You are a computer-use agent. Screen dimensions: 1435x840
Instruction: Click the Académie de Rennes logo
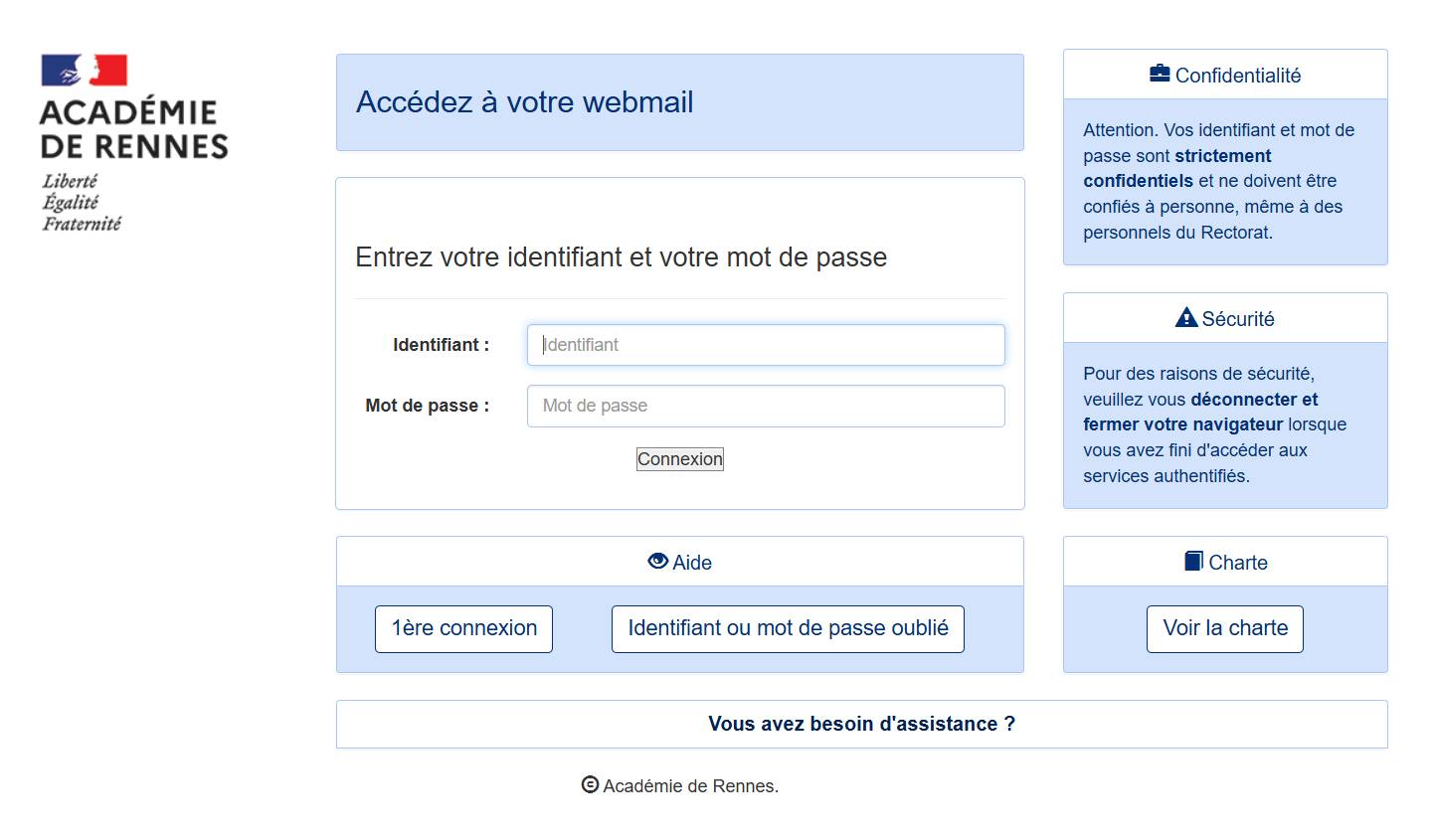134,143
